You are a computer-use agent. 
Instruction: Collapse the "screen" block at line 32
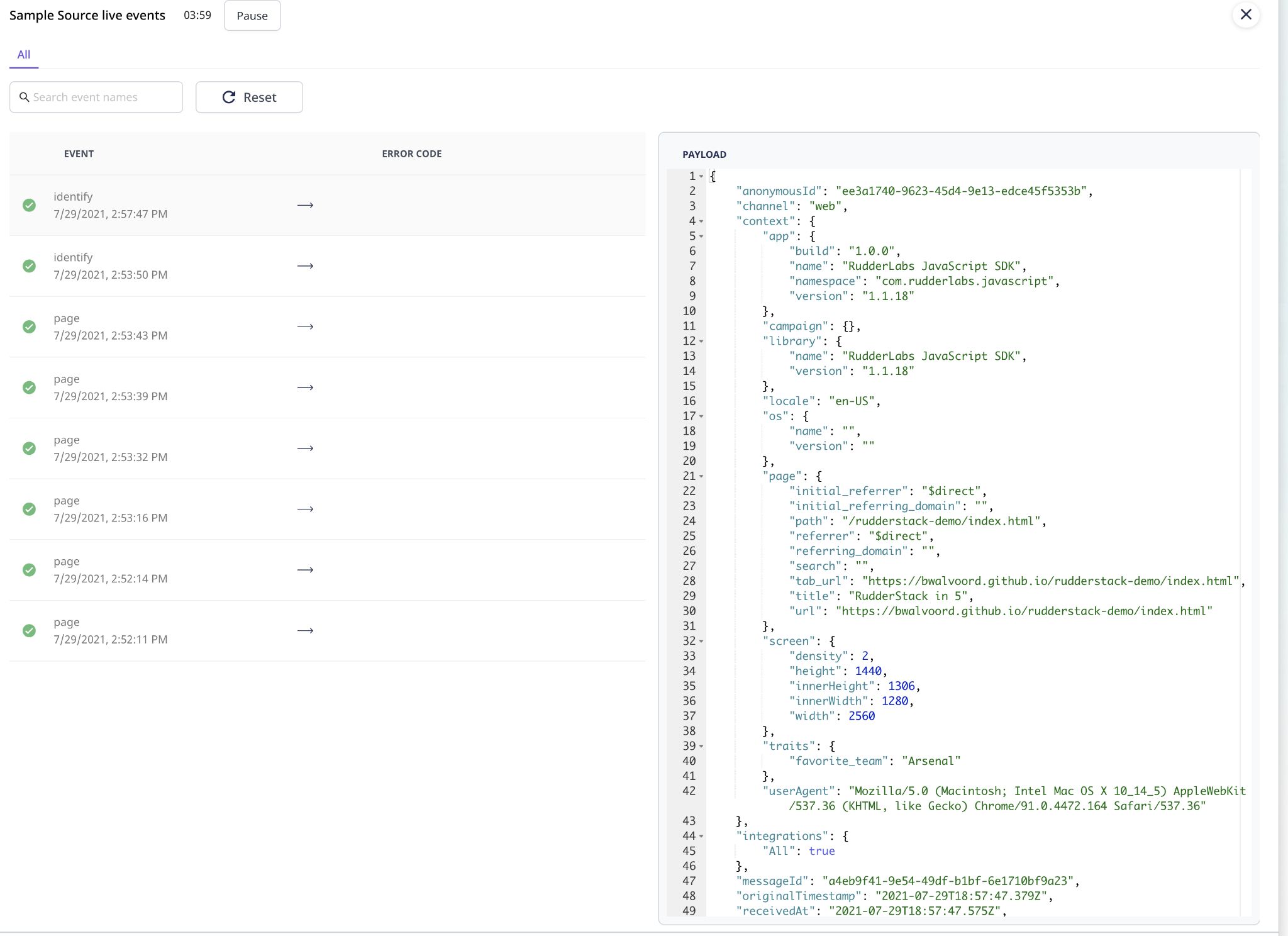click(701, 641)
